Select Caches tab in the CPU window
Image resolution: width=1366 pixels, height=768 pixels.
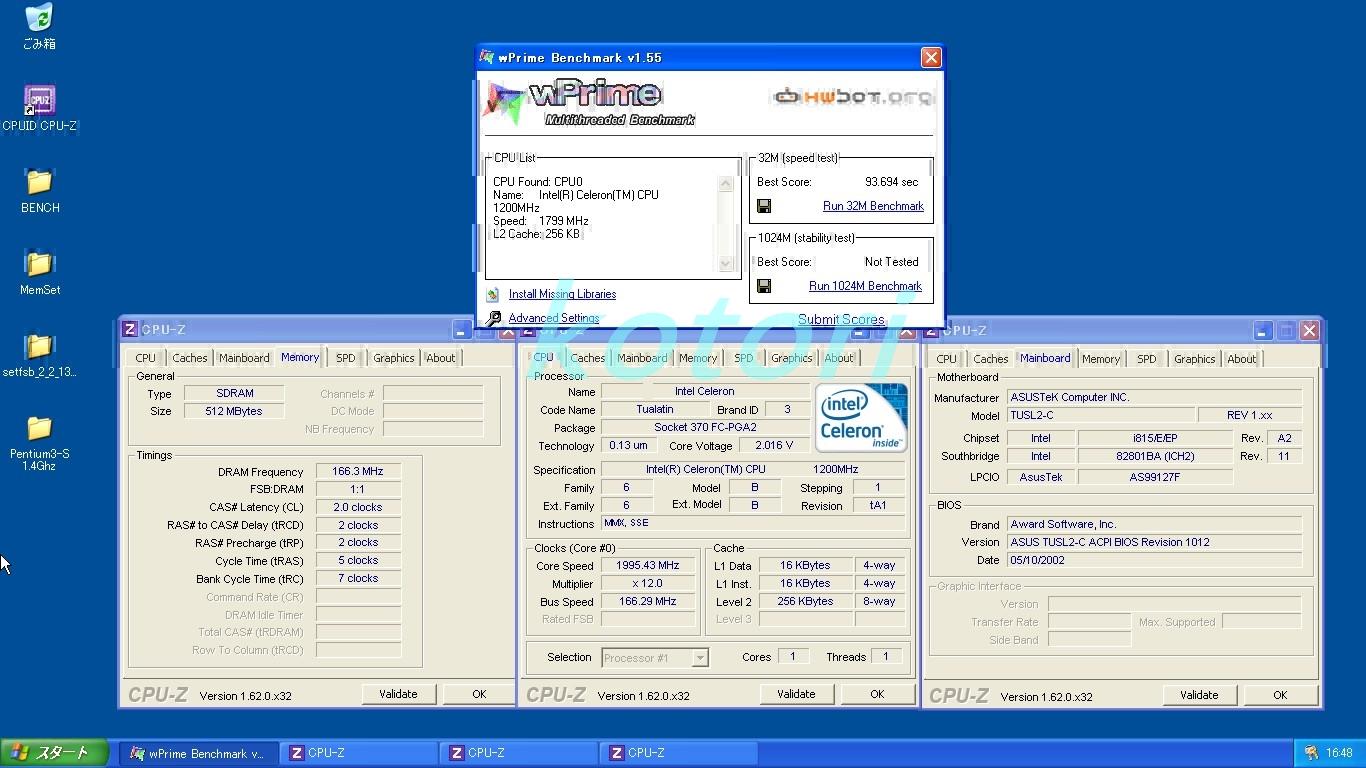pos(588,358)
